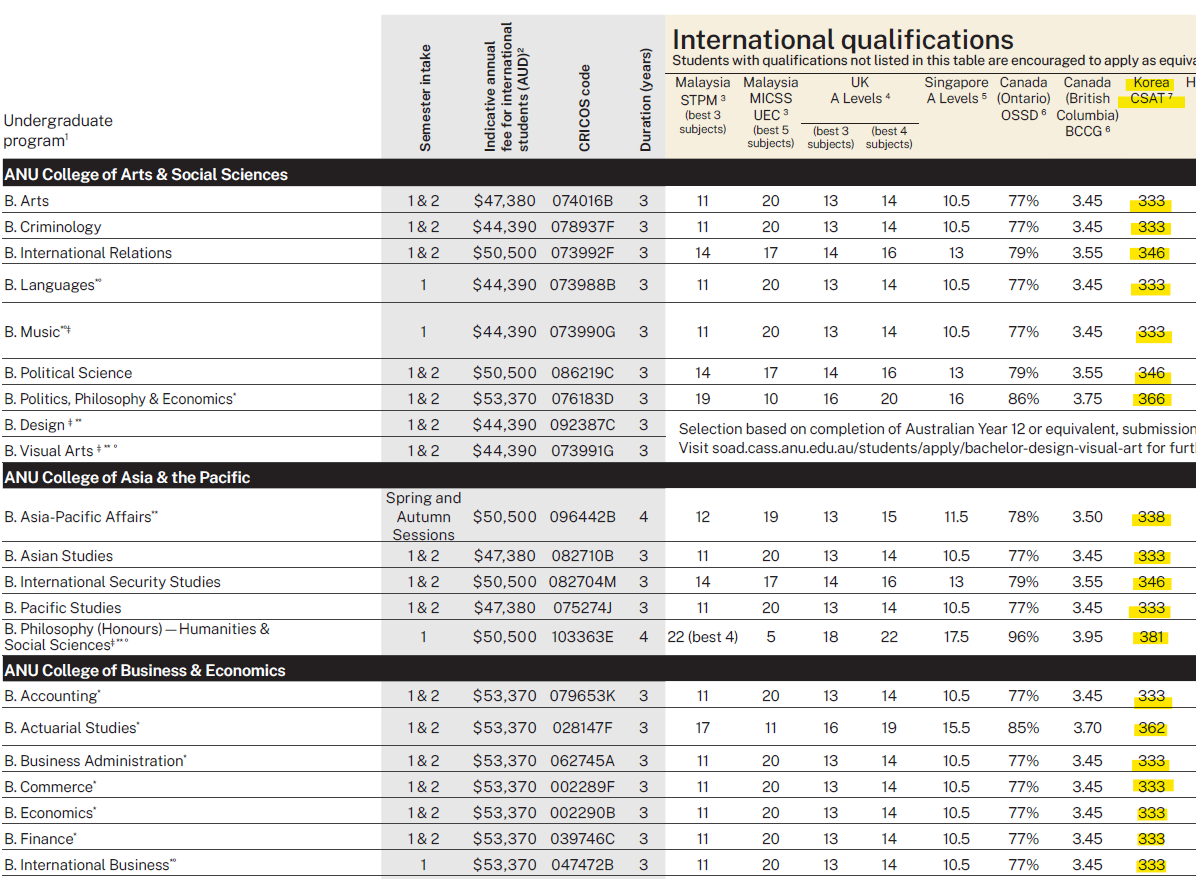This screenshot has width=1196, height=879.
Task: Click CRICOS code '073992F' cell
Action: click(x=583, y=253)
